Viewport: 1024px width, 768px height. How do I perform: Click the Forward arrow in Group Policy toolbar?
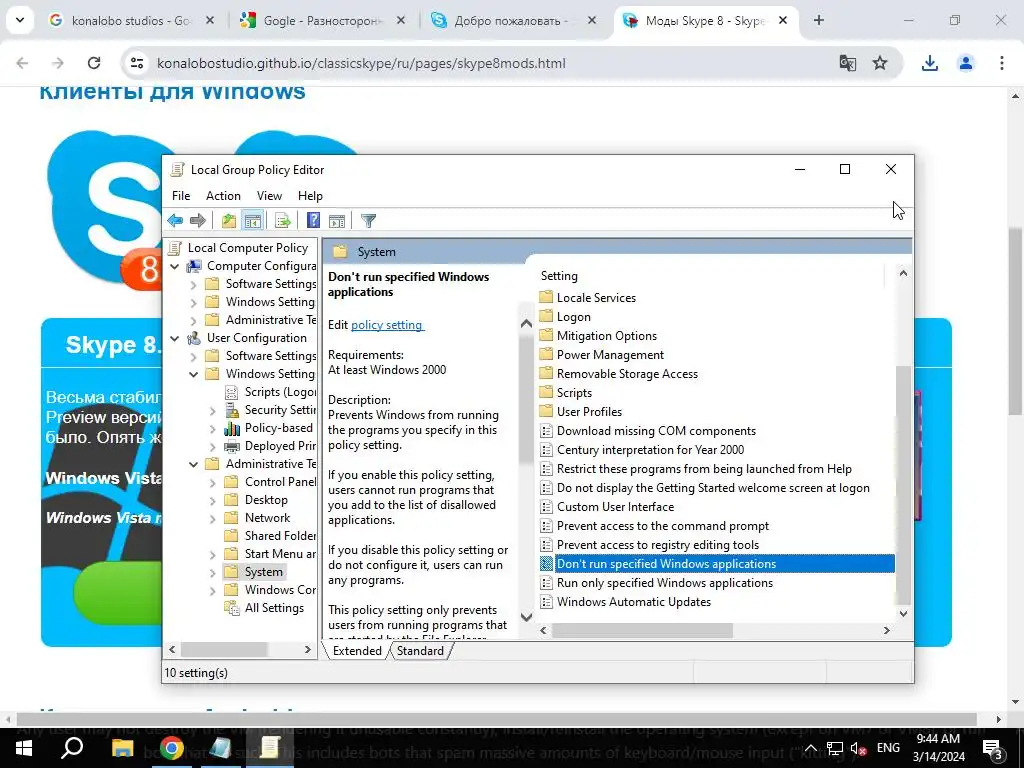pos(197,221)
